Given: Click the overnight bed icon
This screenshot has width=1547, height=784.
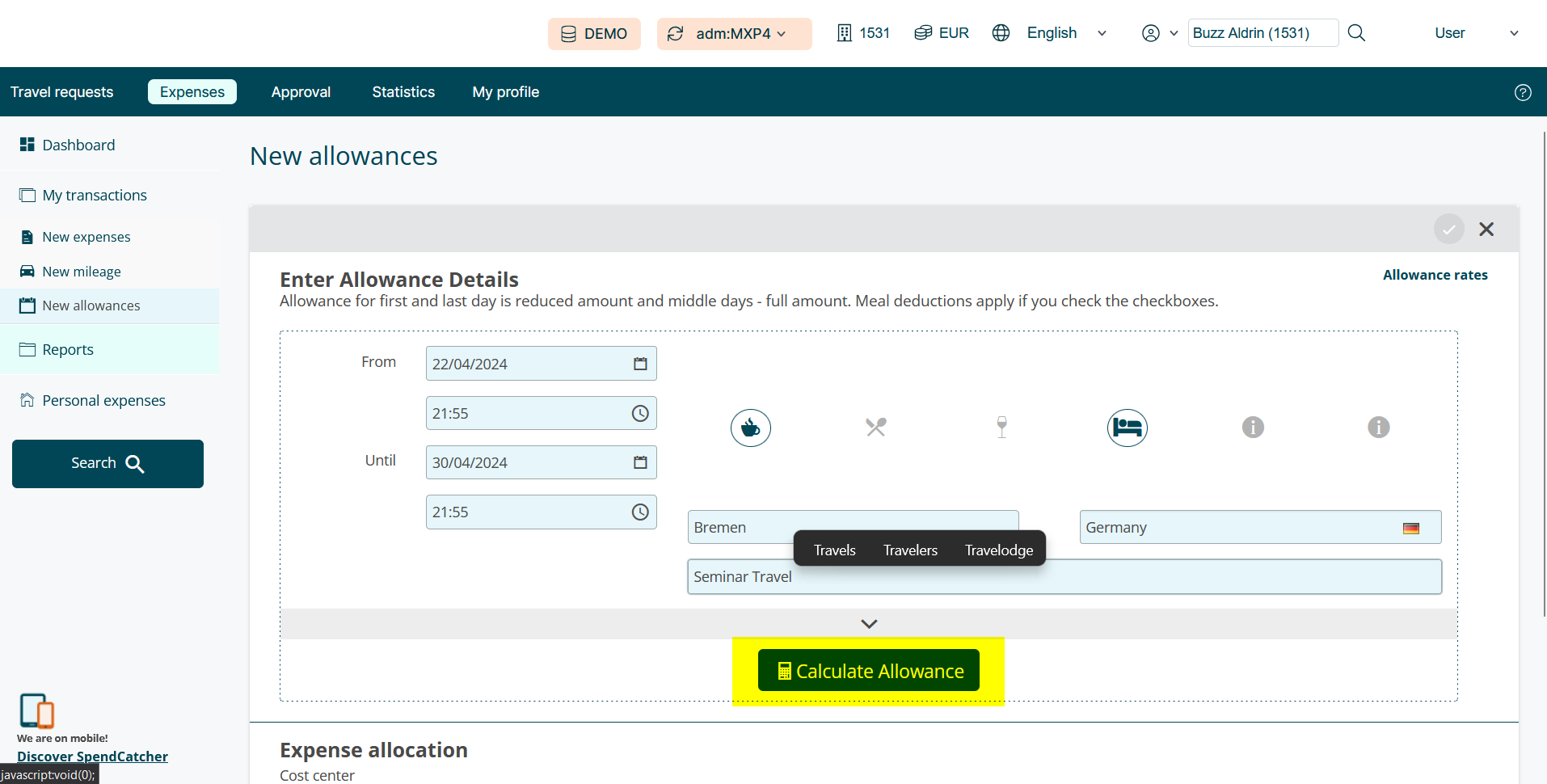Looking at the screenshot, I should pos(1127,428).
